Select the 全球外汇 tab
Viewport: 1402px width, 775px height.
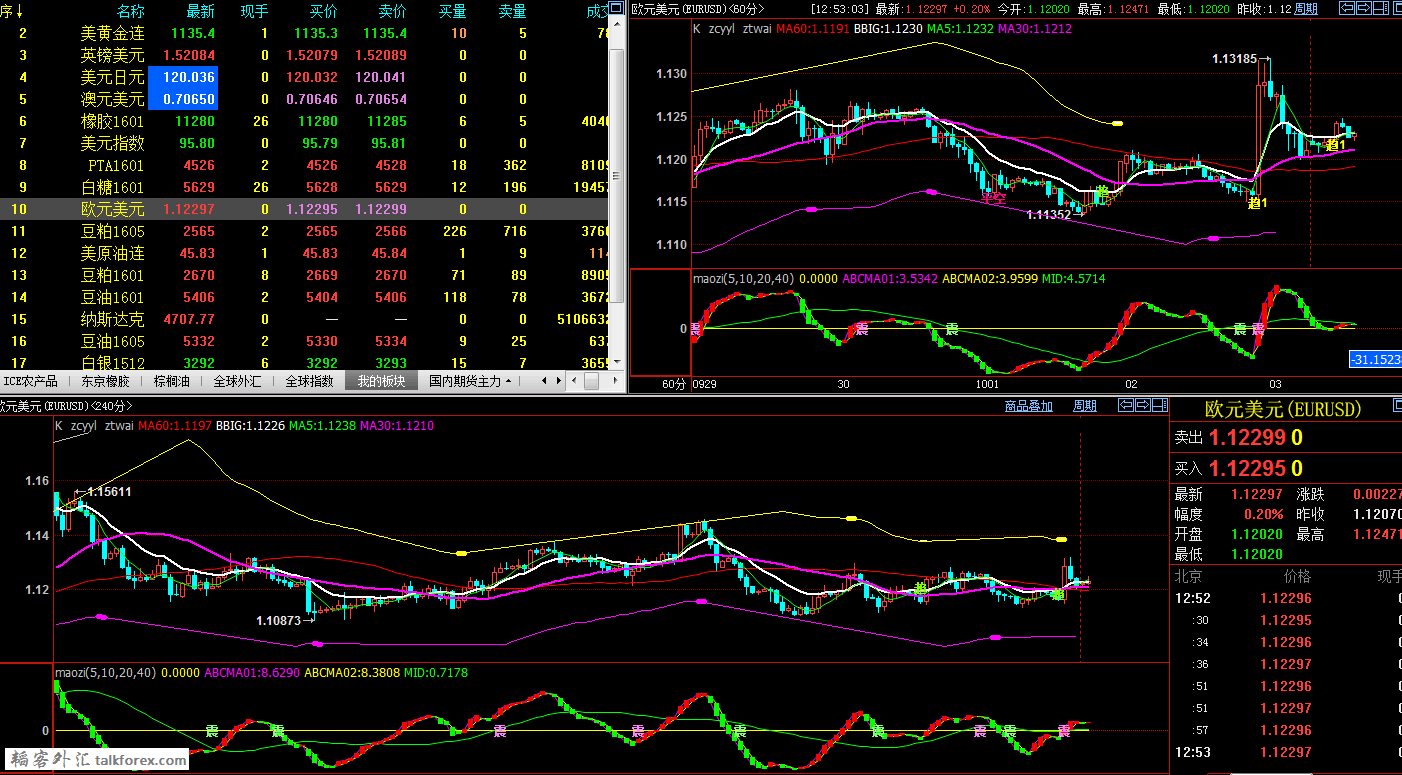pos(238,381)
